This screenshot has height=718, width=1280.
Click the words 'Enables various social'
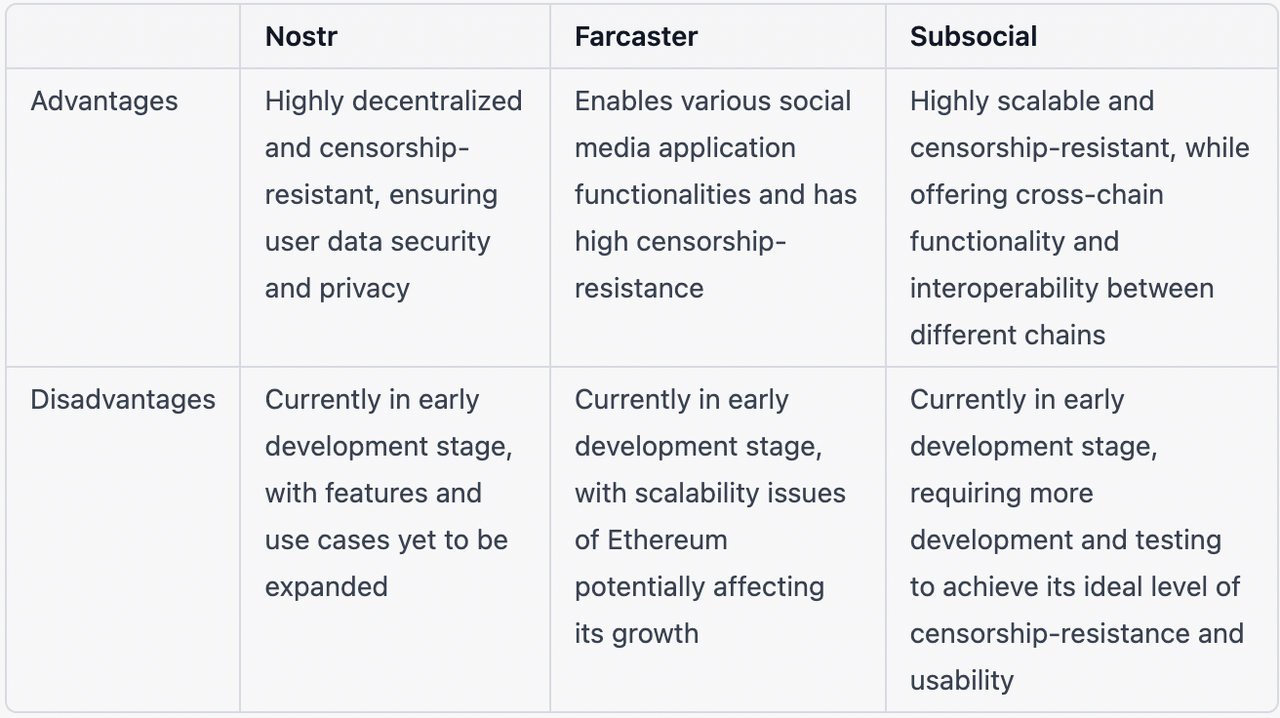(713, 101)
